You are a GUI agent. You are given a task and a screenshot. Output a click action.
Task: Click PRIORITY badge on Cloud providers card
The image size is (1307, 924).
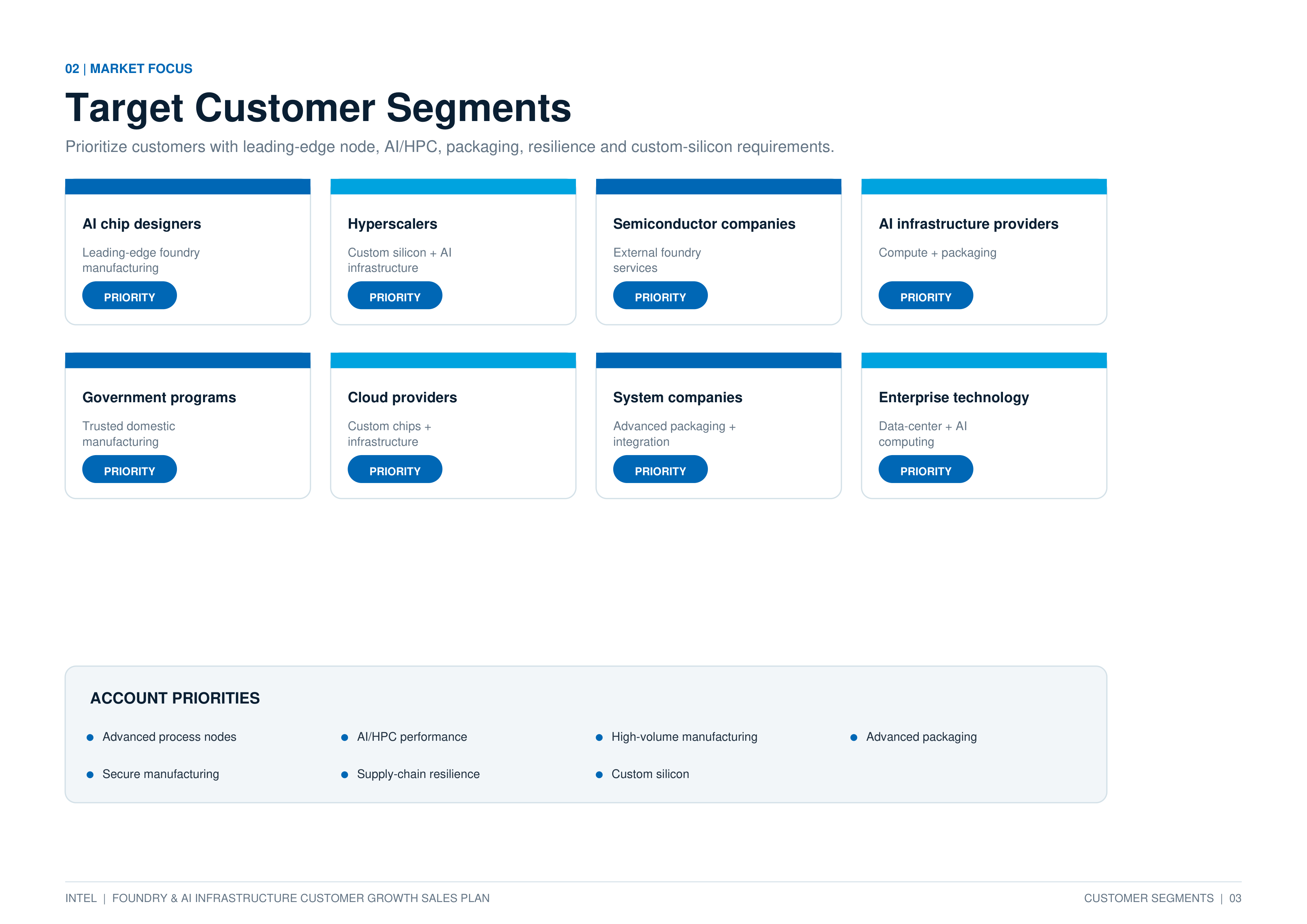[x=395, y=469]
